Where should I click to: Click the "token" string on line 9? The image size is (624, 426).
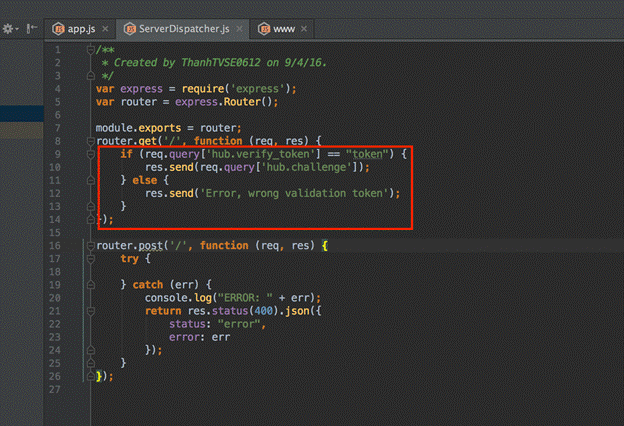coord(367,154)
